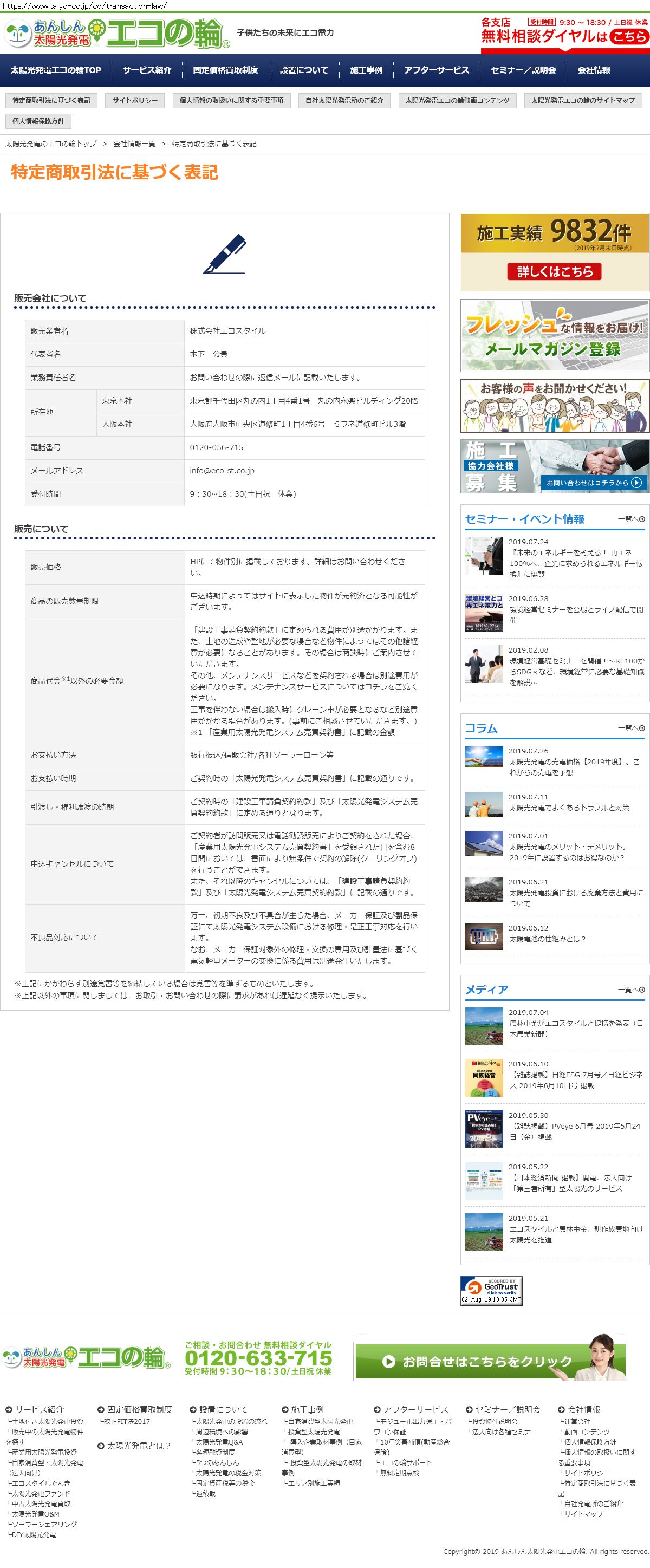Viewport: 650px width, 1568px height.
Task: Select the 個人情報保護方針 sub-navigation tab
Action: (38, 121)
